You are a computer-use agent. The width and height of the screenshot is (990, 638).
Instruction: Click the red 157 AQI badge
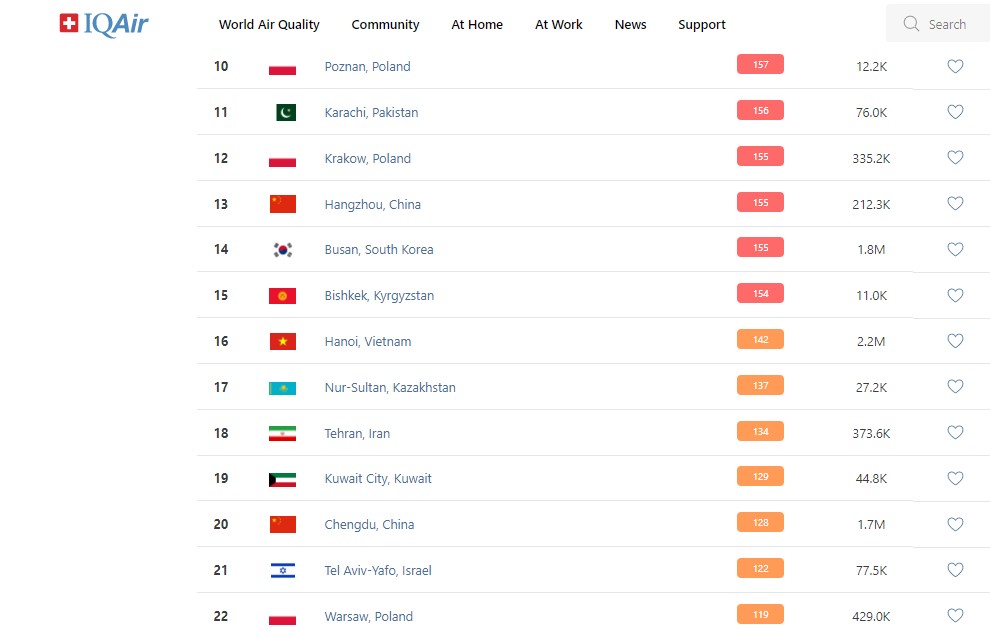(x=760, y=65)
